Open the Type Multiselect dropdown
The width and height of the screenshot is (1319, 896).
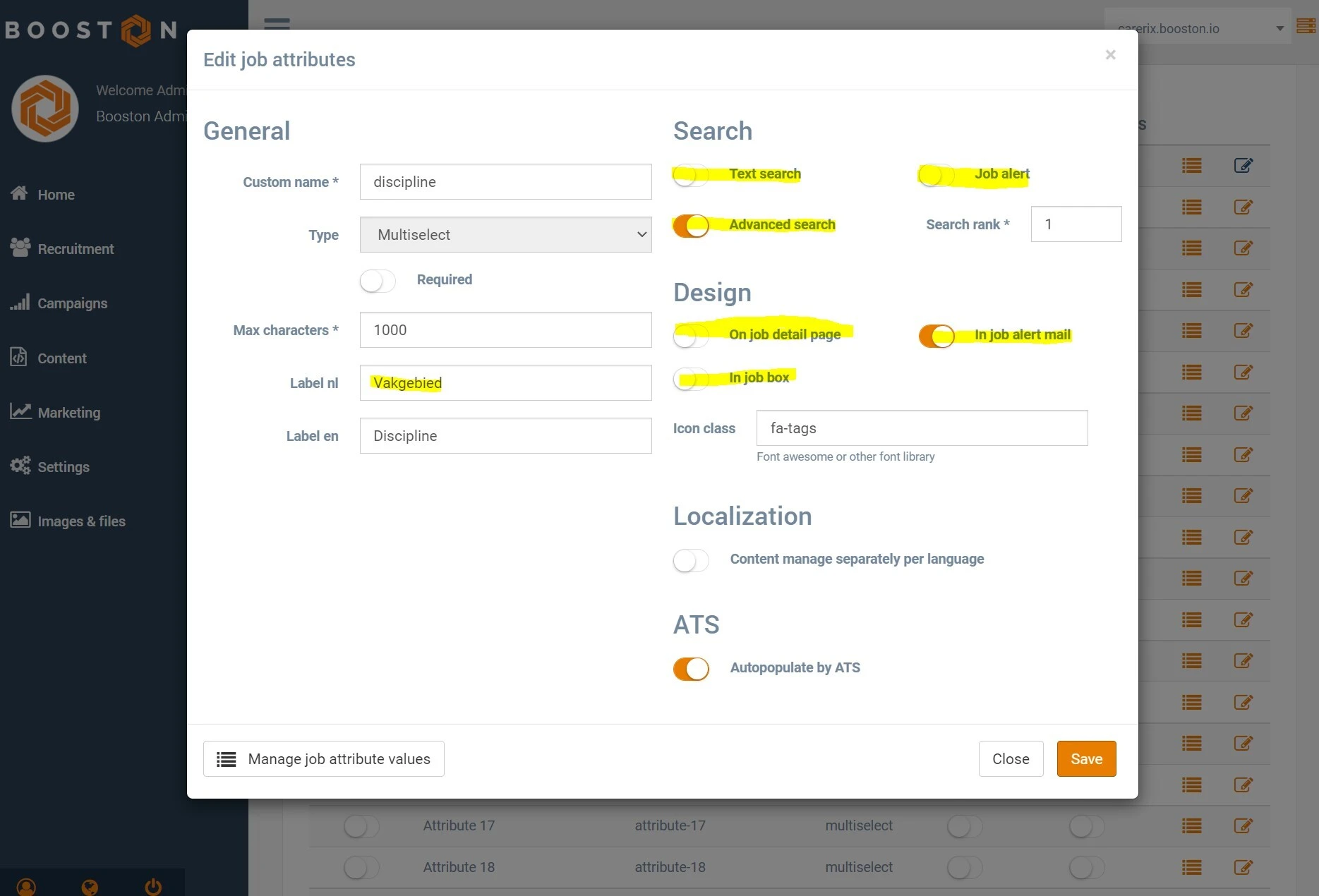(505, 235)
